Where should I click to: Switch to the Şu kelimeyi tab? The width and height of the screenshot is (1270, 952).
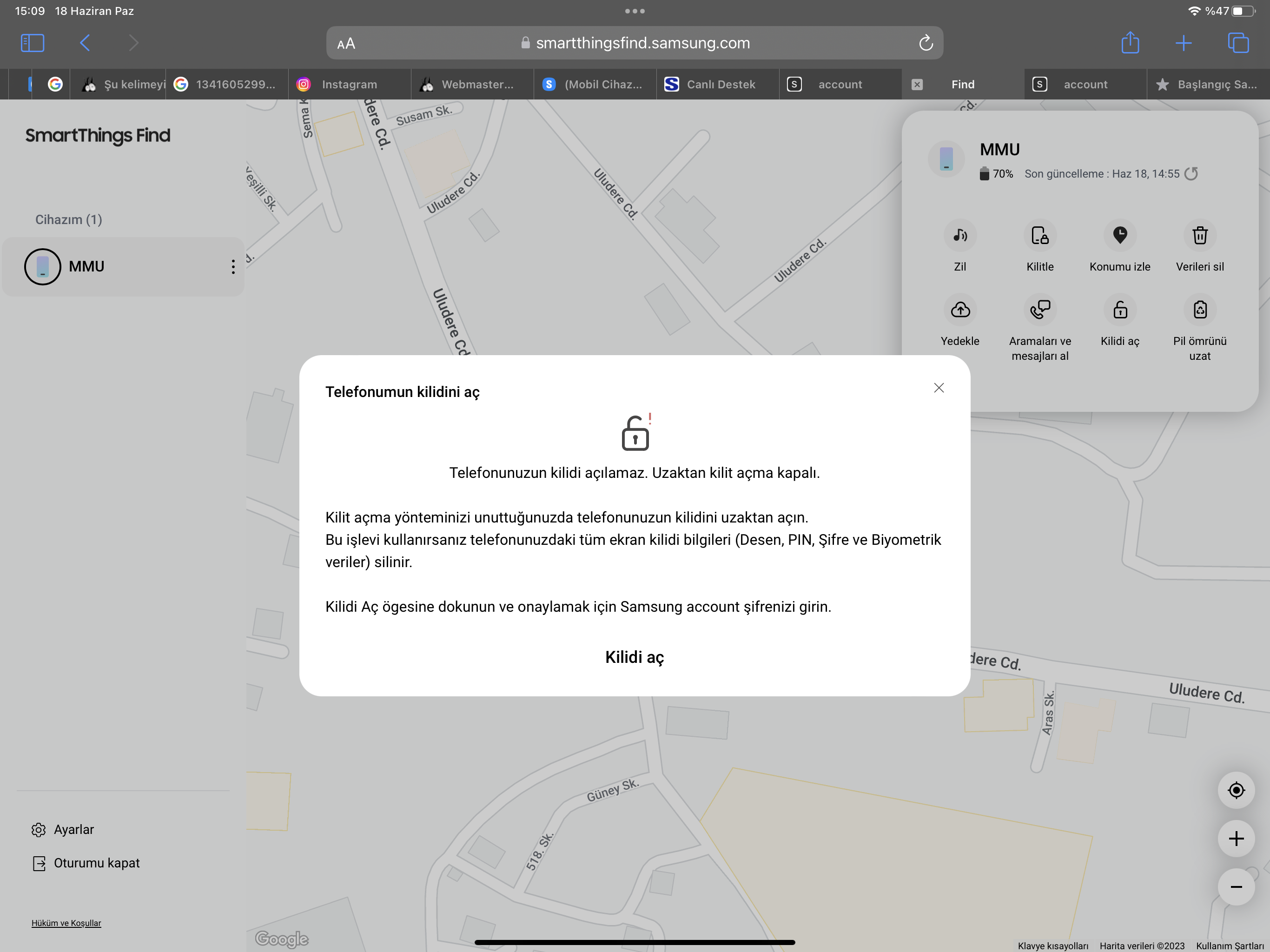(118, 85)
